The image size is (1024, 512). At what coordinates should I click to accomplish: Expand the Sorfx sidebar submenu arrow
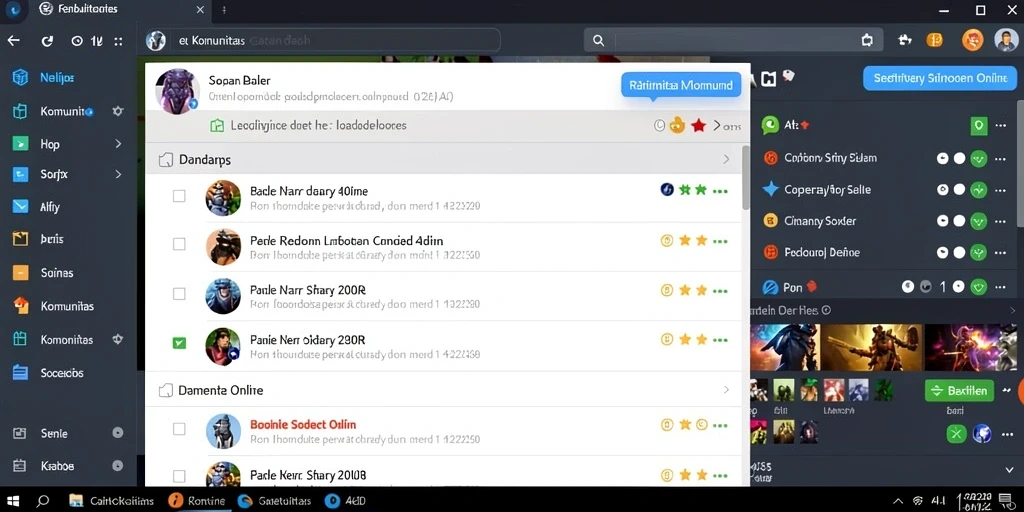click(118, 174)
